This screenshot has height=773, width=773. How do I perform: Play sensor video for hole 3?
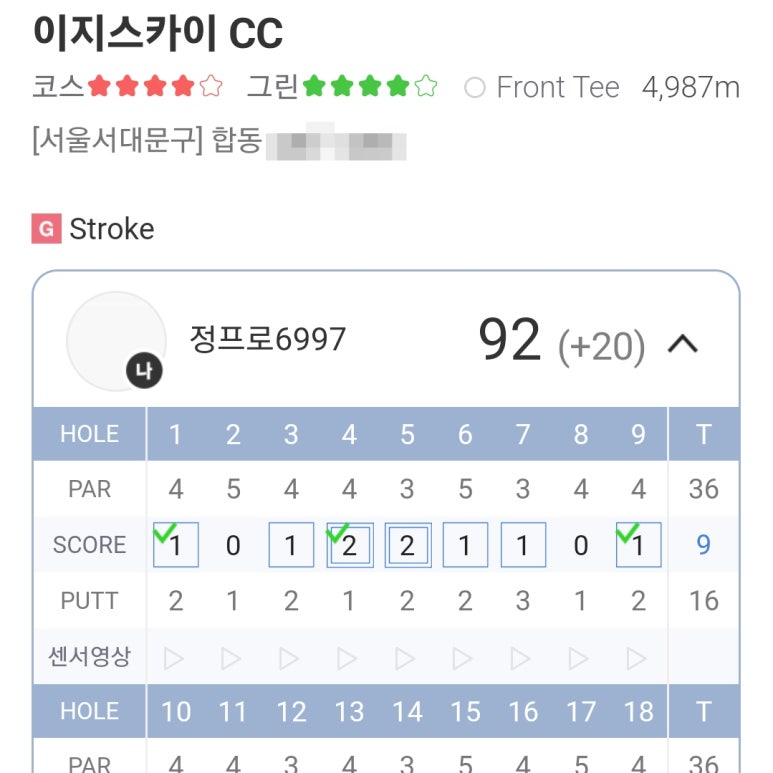290,658
